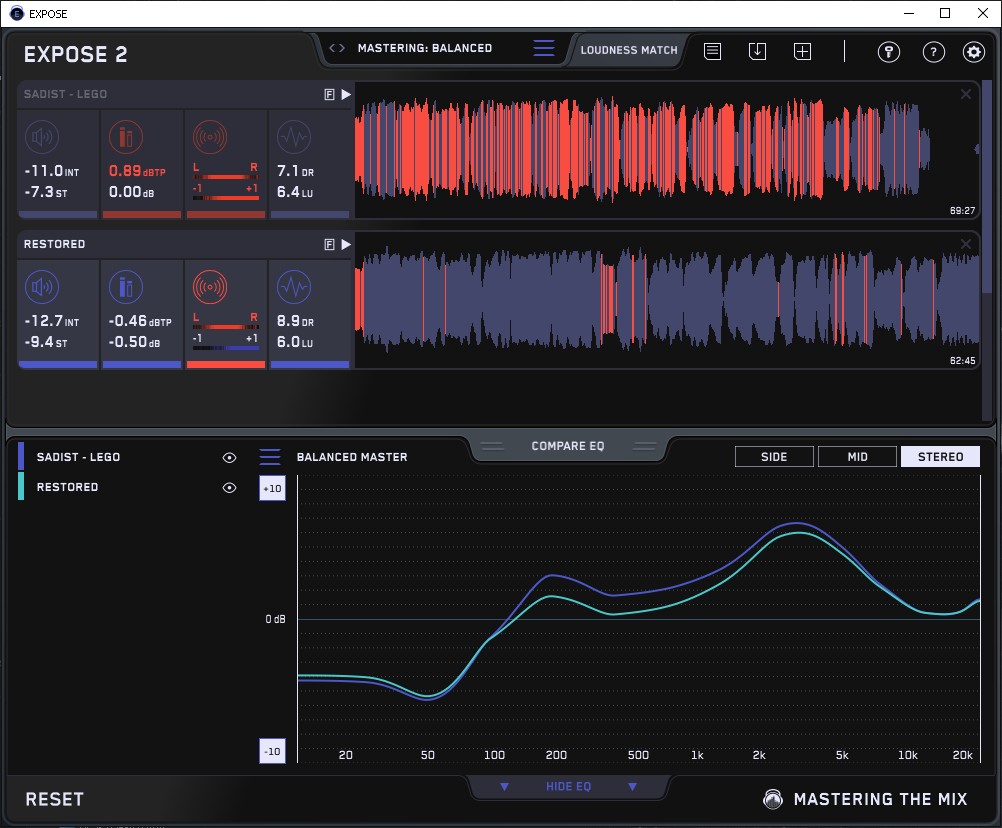
Task: Switch EQ view to MID
Action: pos(856,457)
